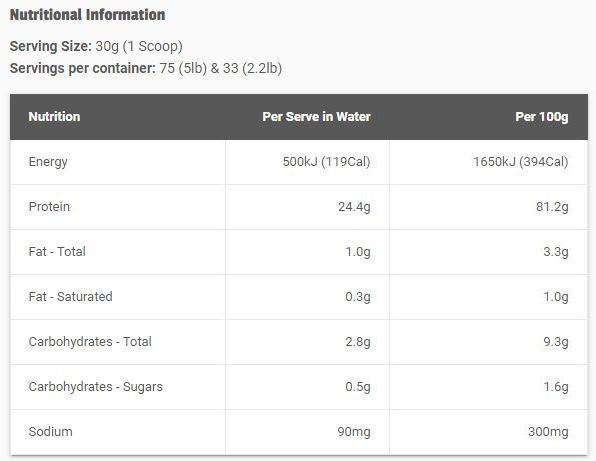Click the 300mg sodium per 100g value
The height and width of the screenshot is (461, 596).
548,432
